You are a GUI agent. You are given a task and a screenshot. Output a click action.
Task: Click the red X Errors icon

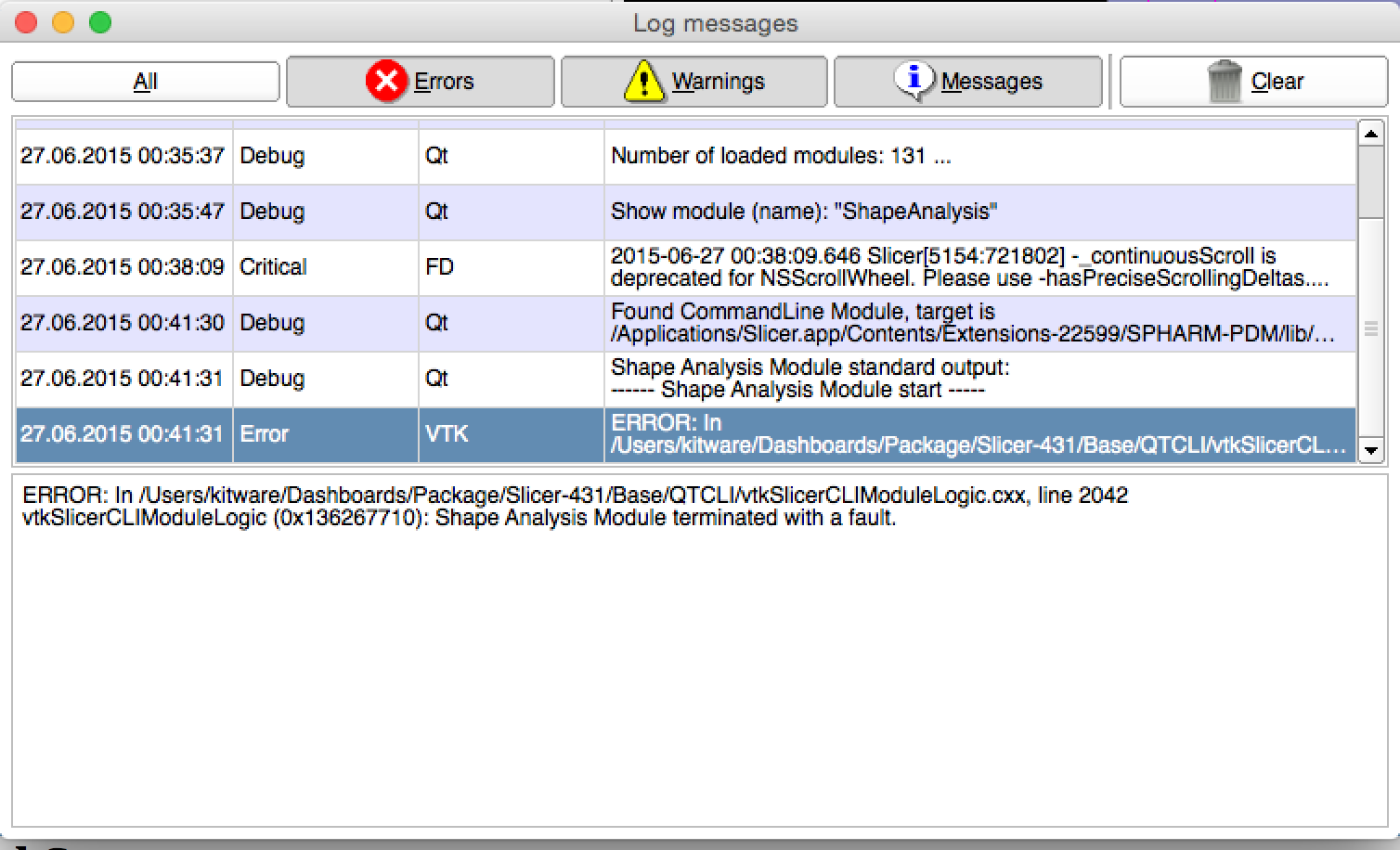(x=386, y=82)
